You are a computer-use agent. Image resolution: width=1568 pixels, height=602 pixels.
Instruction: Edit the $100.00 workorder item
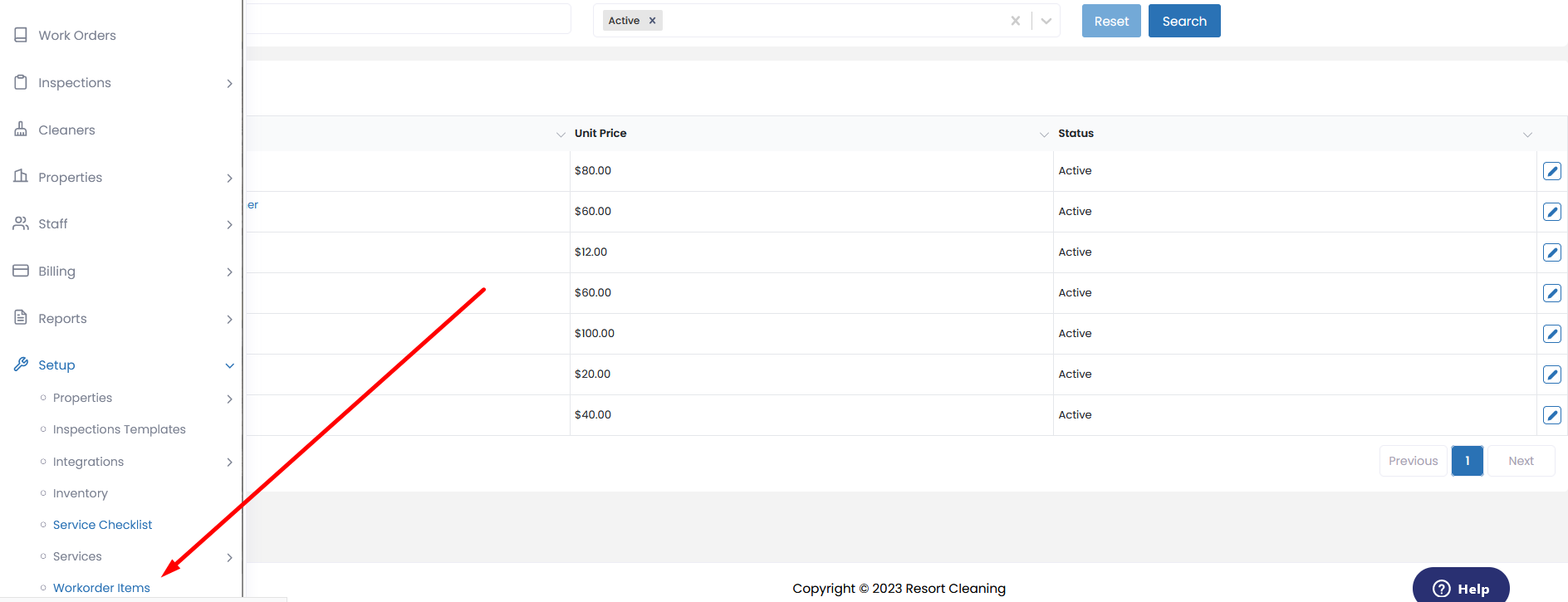(x=1551, y=334)
